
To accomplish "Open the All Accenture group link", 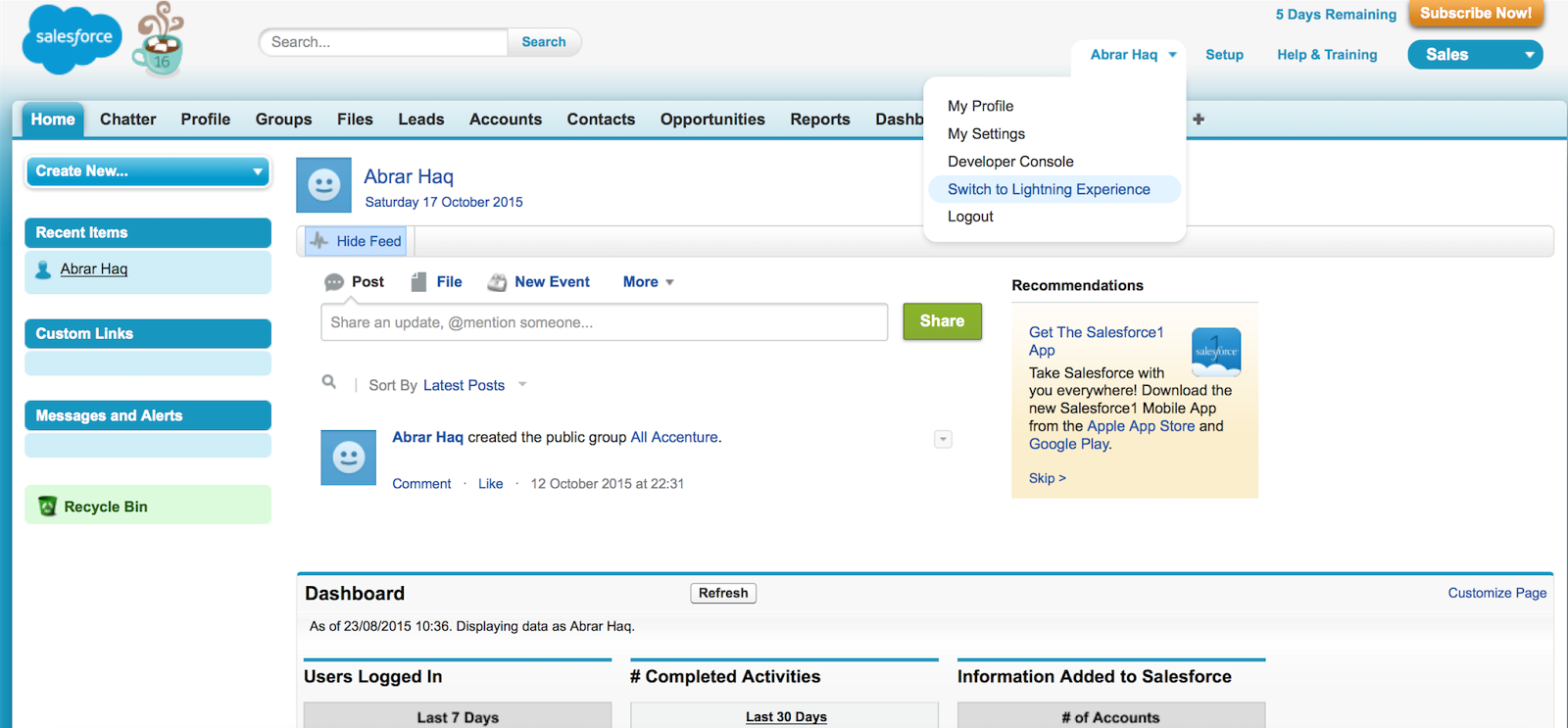I will [674, 437].
